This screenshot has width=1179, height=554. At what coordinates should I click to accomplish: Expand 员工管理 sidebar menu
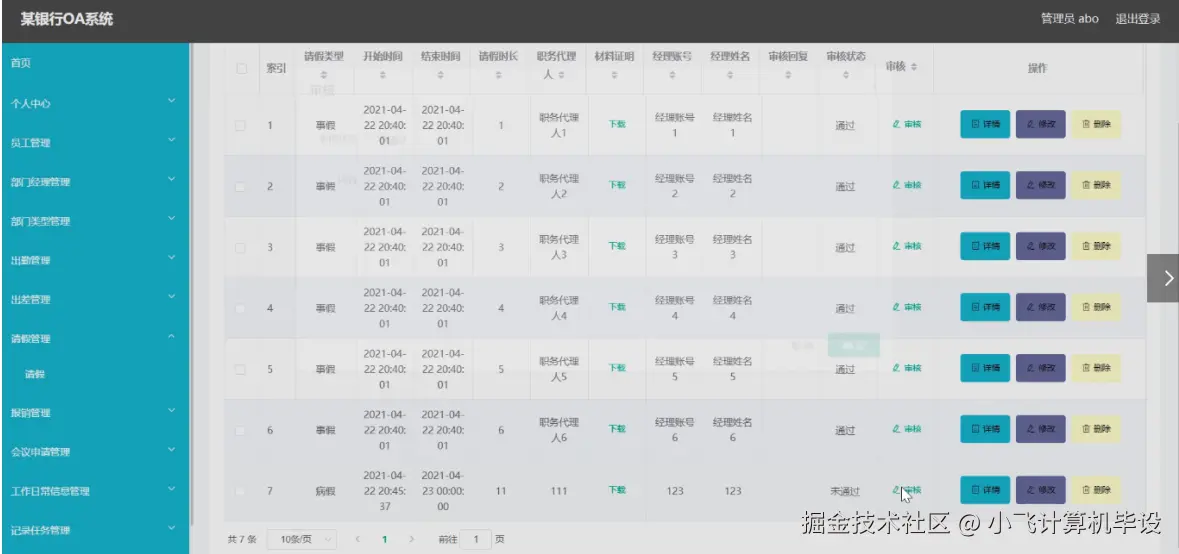[x=95, y=142]
